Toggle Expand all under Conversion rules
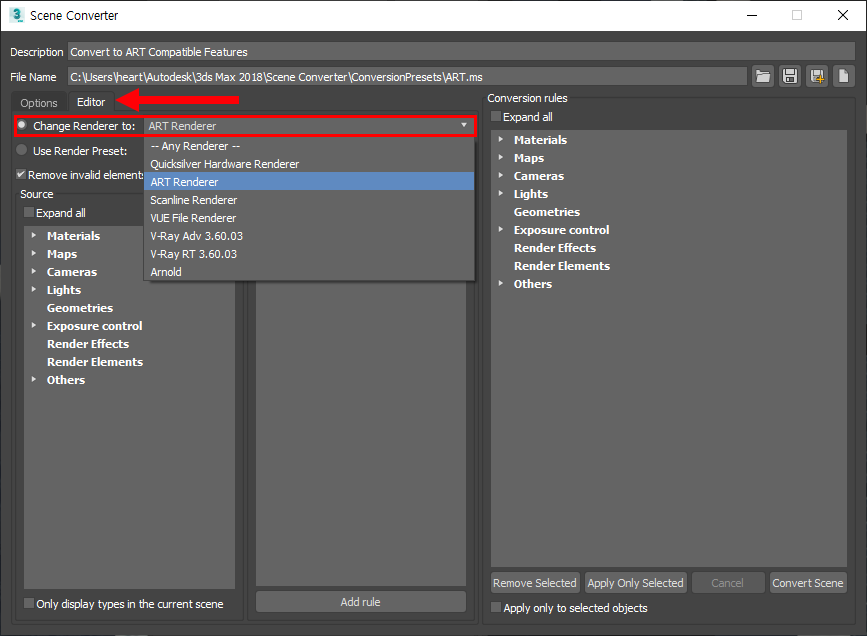Viewport: 867px width, 636px height. pyautogui.click(x=496, y=117)
